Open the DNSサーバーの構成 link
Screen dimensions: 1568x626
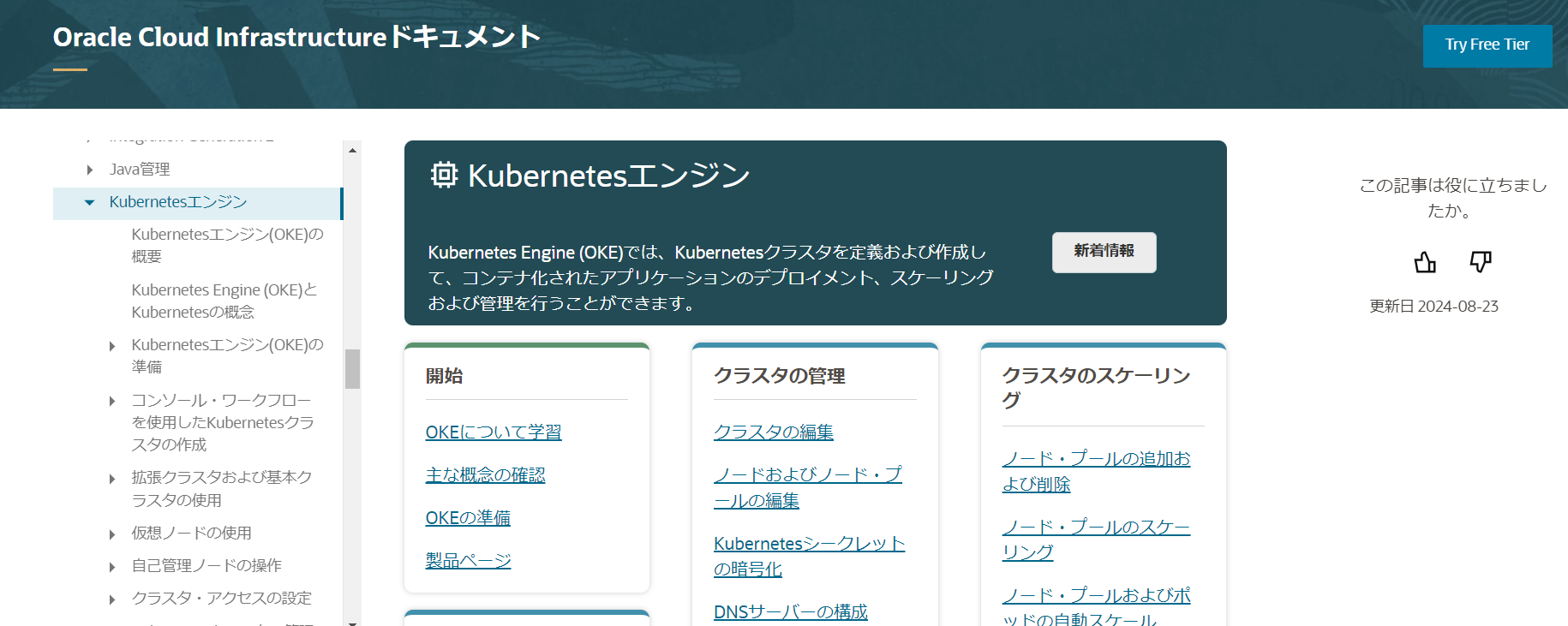tap(791, 611)
